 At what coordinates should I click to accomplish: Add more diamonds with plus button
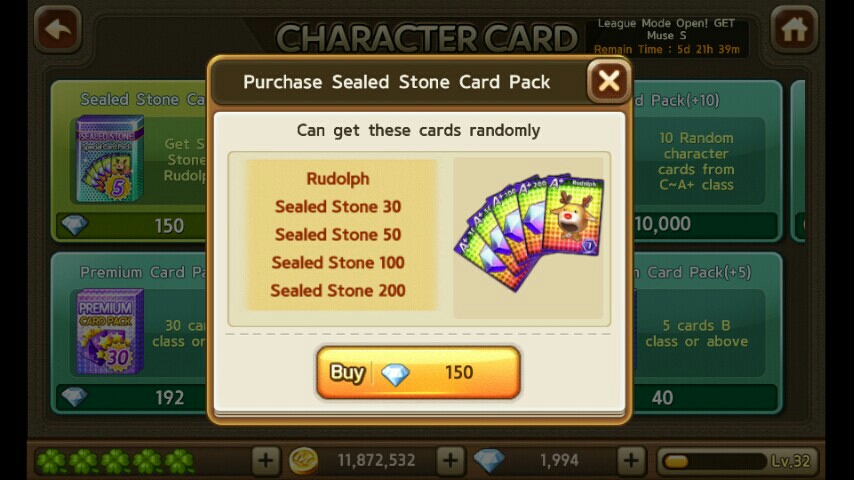[x=631, y=461]
